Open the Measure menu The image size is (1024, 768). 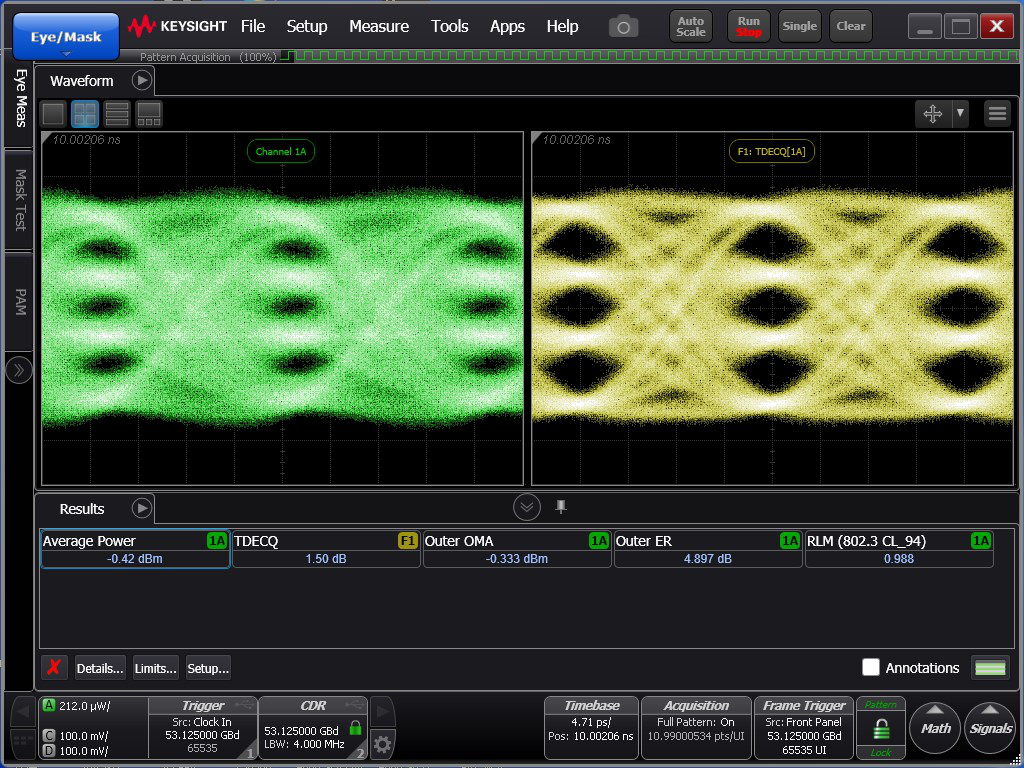point(378,26)
